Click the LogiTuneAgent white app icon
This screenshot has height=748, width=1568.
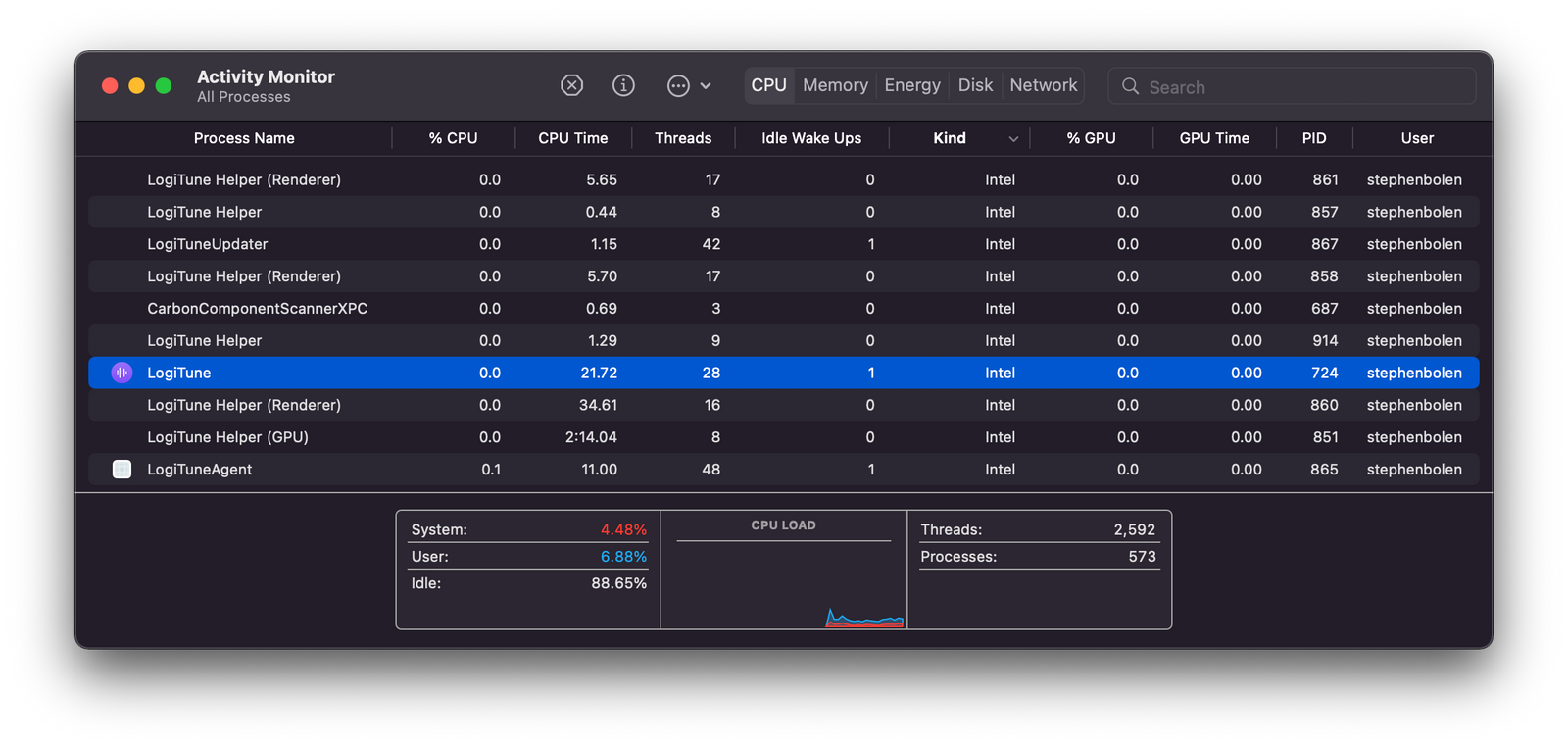tap(122, 470)
